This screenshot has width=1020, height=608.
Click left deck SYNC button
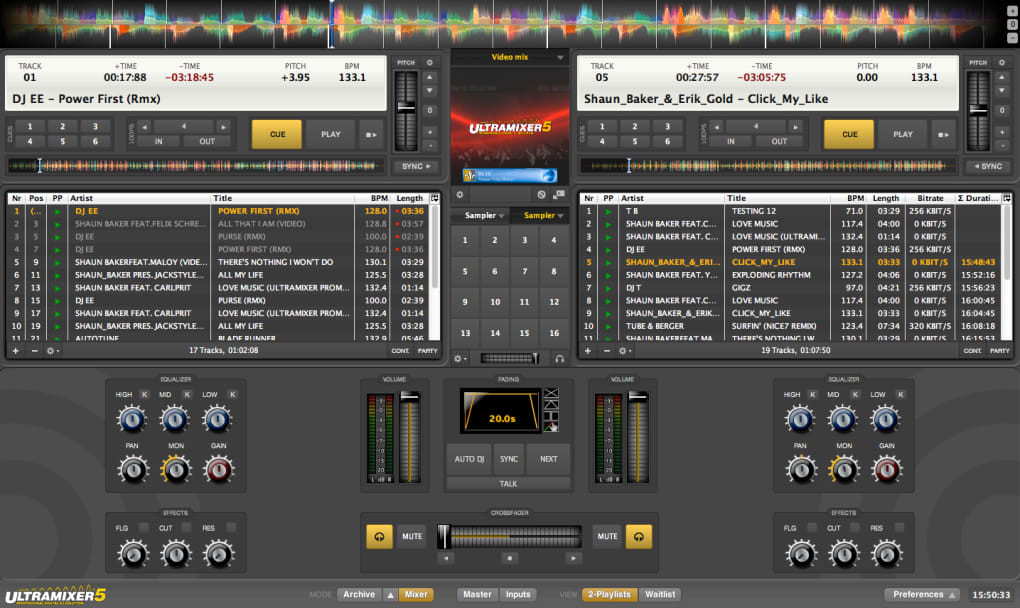pyautogui.click(x=416, y=166)
